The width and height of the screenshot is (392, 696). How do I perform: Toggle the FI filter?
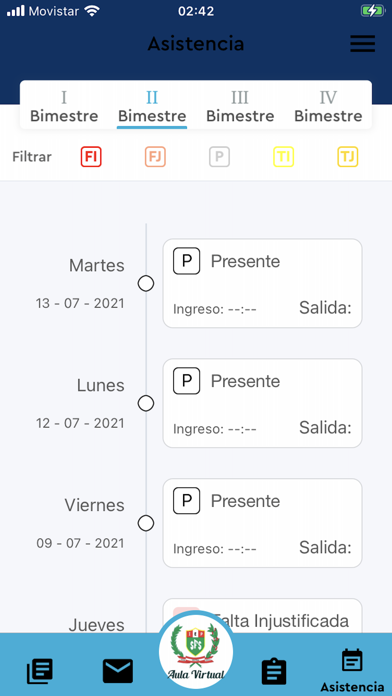[x=91, y=157]
